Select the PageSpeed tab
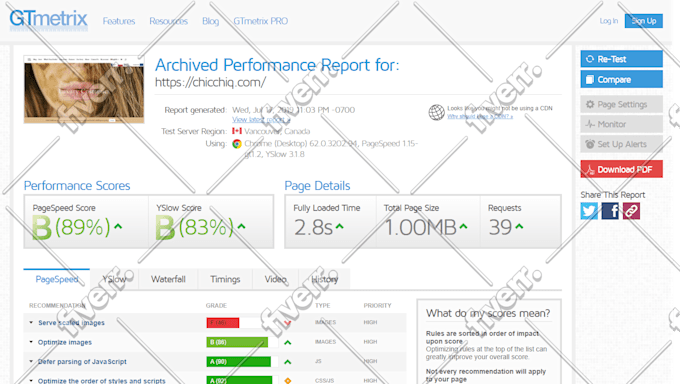The image size is (680, 384). [x=57, y=279]
